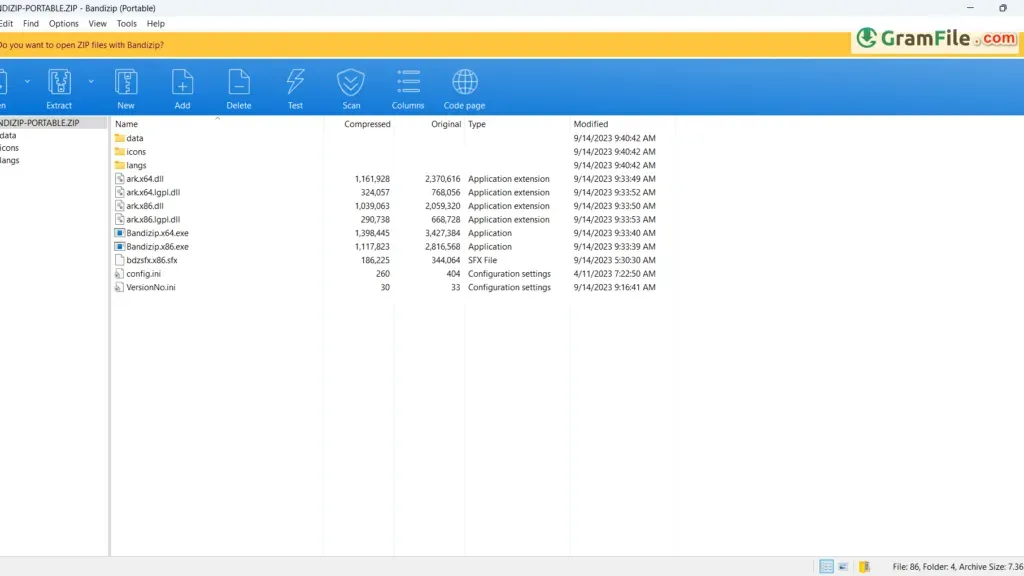Sort by the Type column header
Viewport: 1024px width, 576px height.
point(477,123)
